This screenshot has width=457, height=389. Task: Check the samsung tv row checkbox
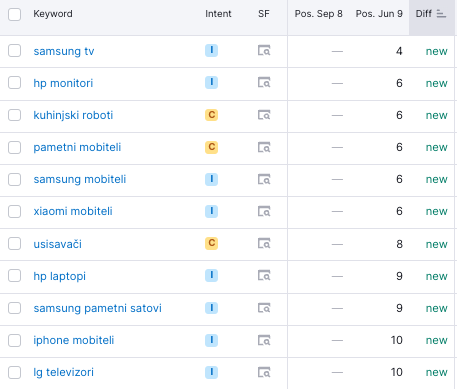(x=14, y=51)
